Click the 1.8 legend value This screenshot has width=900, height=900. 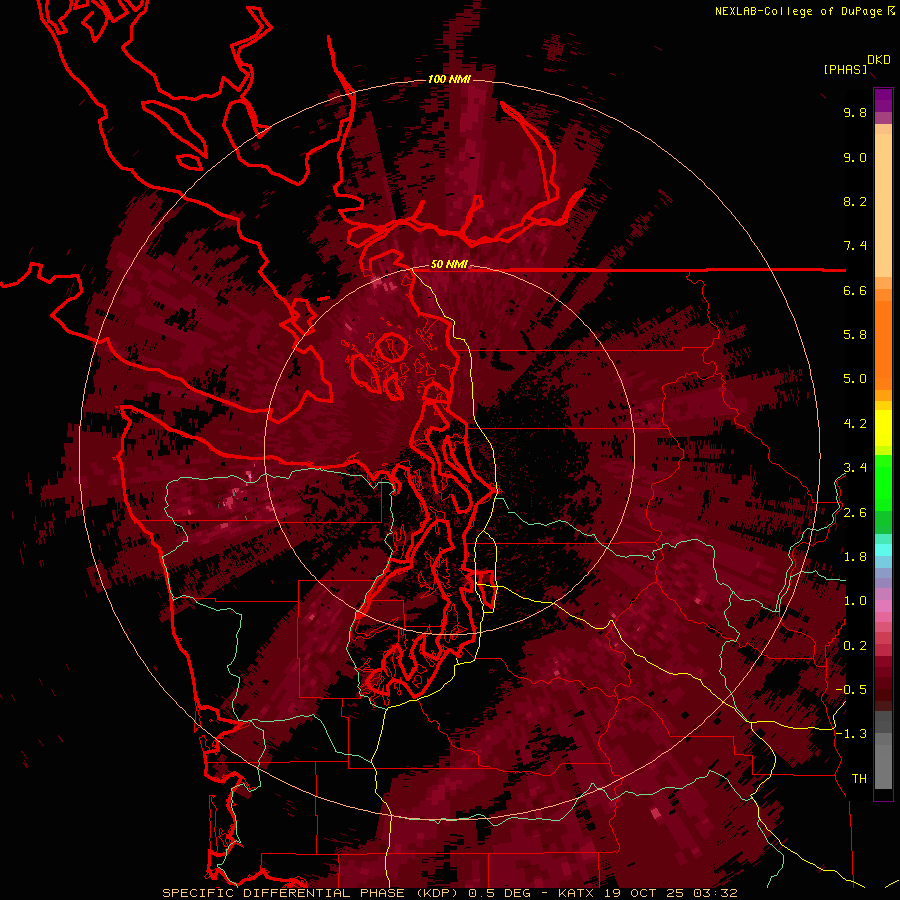(855, 557)
